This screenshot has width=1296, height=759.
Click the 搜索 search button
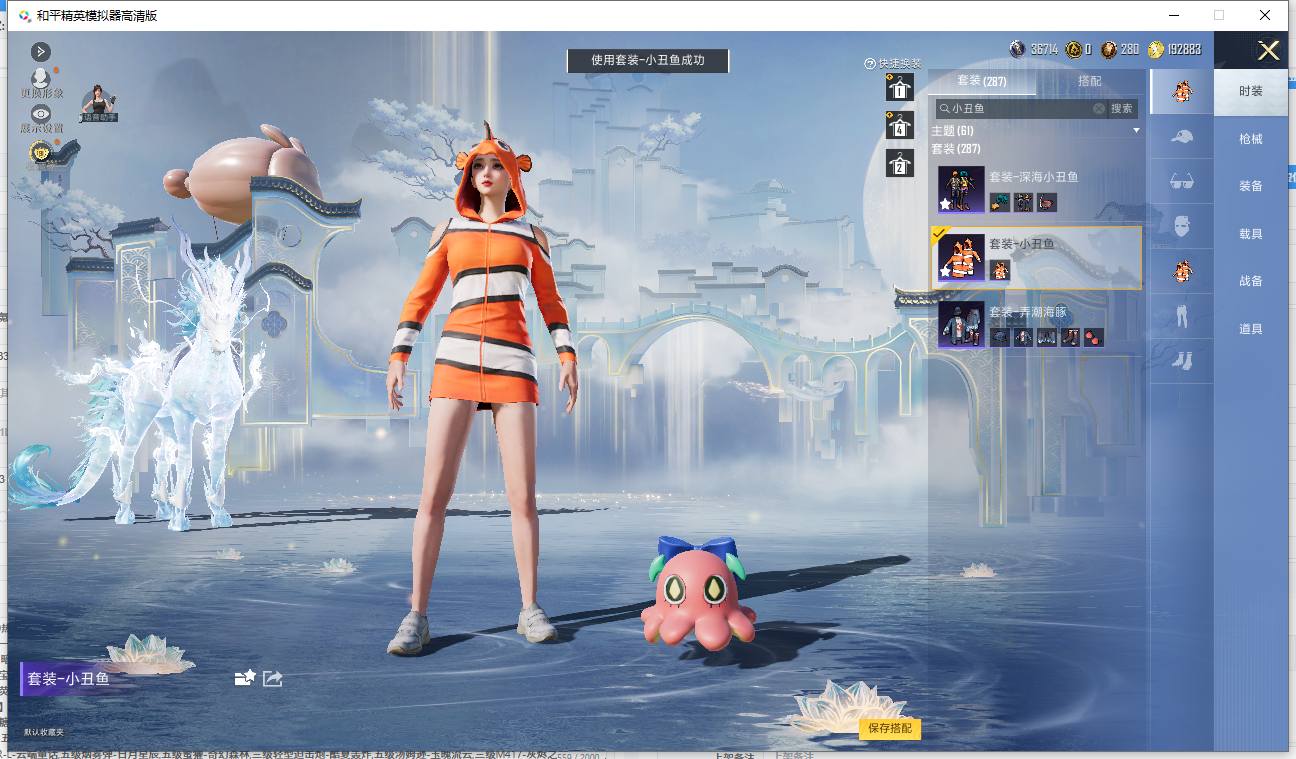(x=1122, y=108)
